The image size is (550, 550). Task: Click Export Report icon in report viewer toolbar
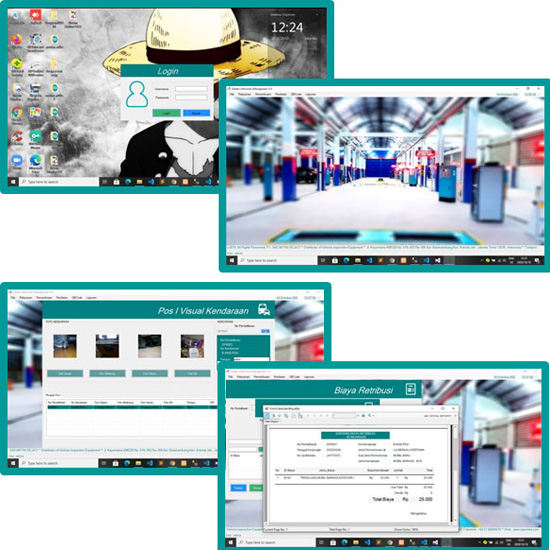click(x=267, y=415)
